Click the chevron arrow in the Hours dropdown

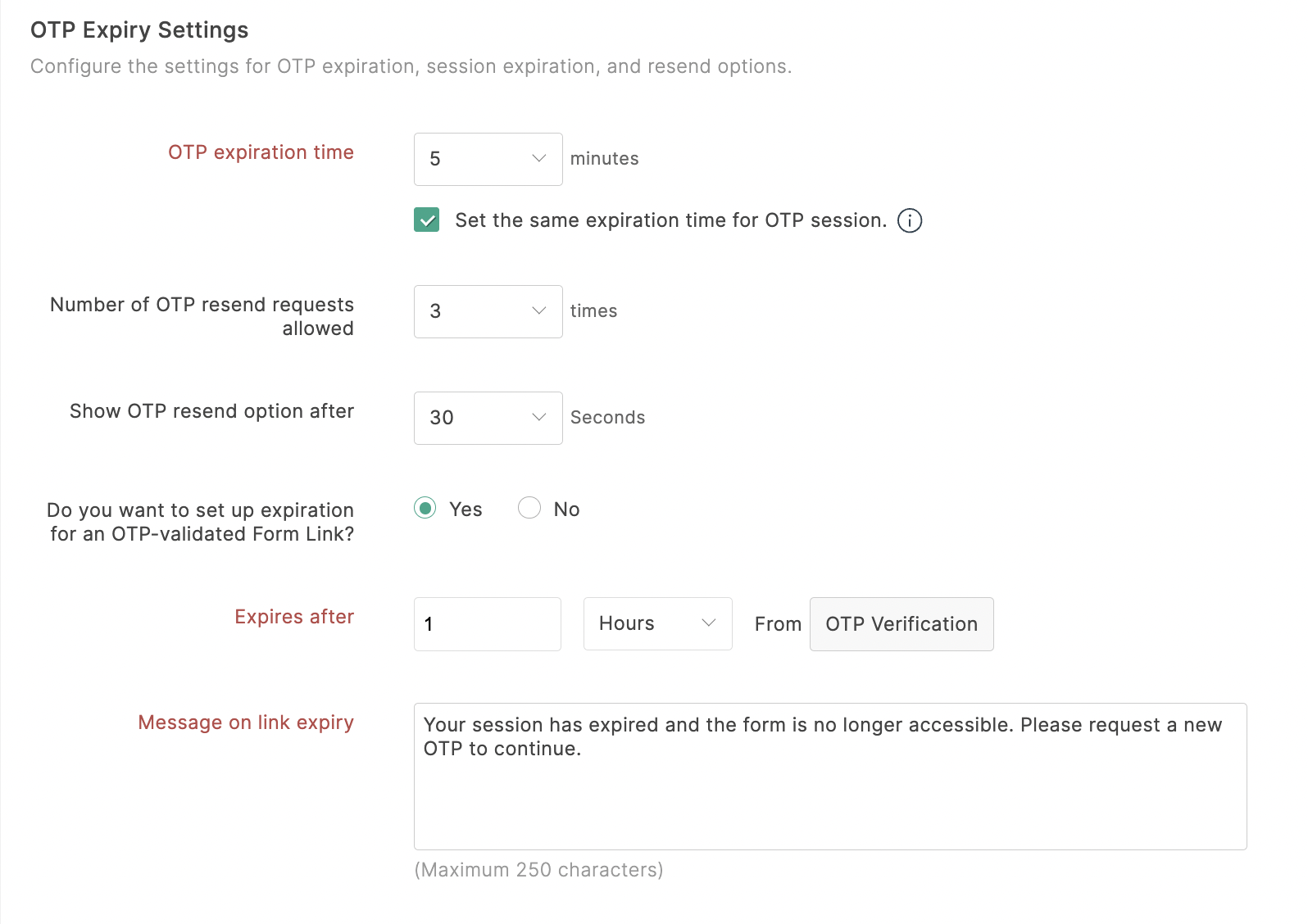pyautogui.click(x=709, y=623)
